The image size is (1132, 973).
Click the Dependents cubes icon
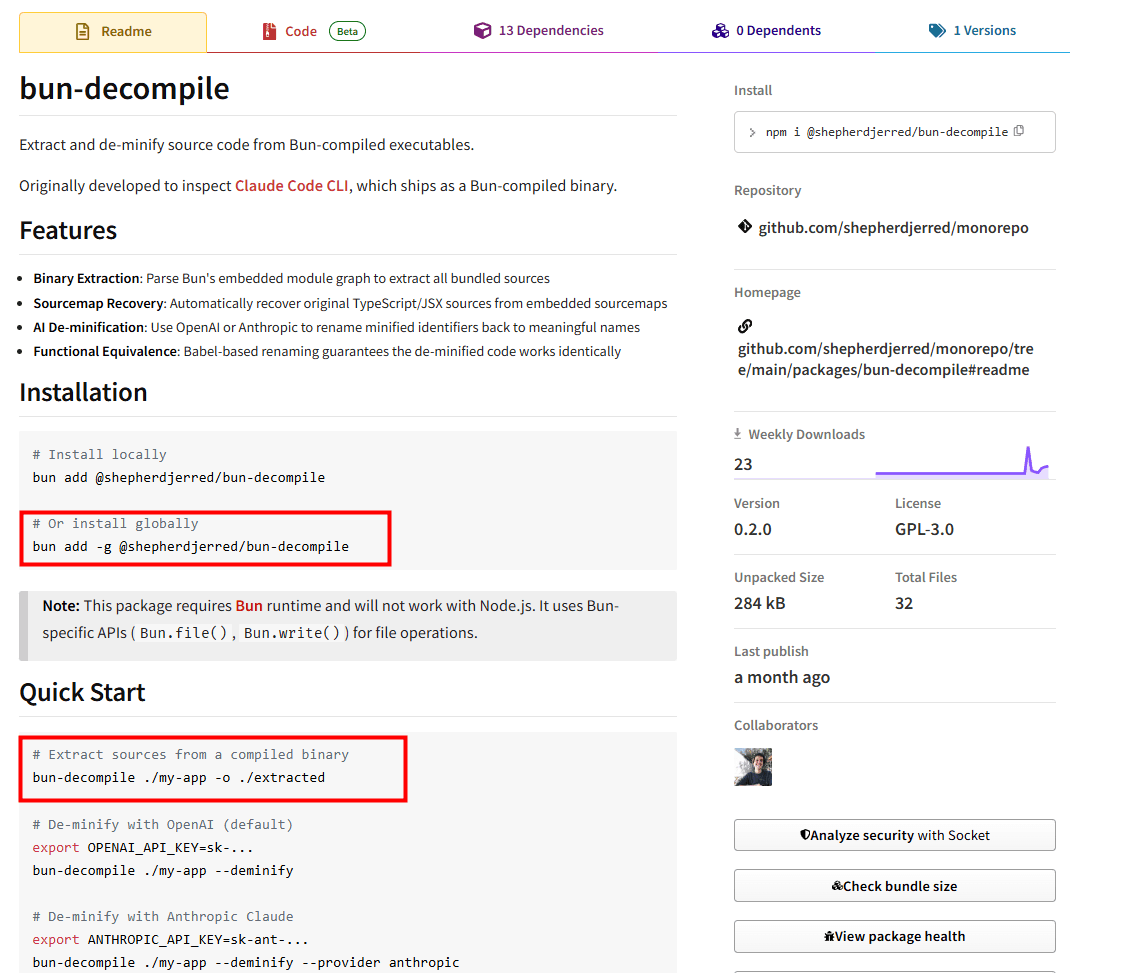720,31
